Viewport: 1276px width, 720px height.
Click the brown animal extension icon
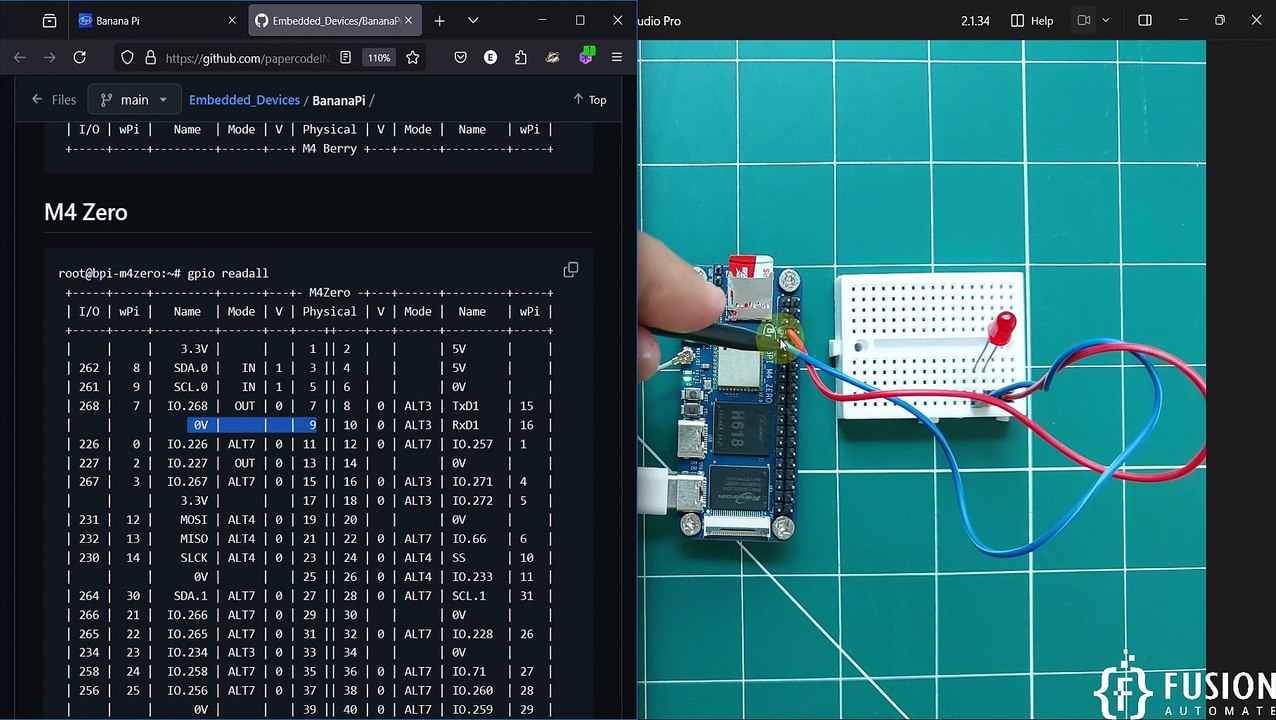tap(552, 58)
